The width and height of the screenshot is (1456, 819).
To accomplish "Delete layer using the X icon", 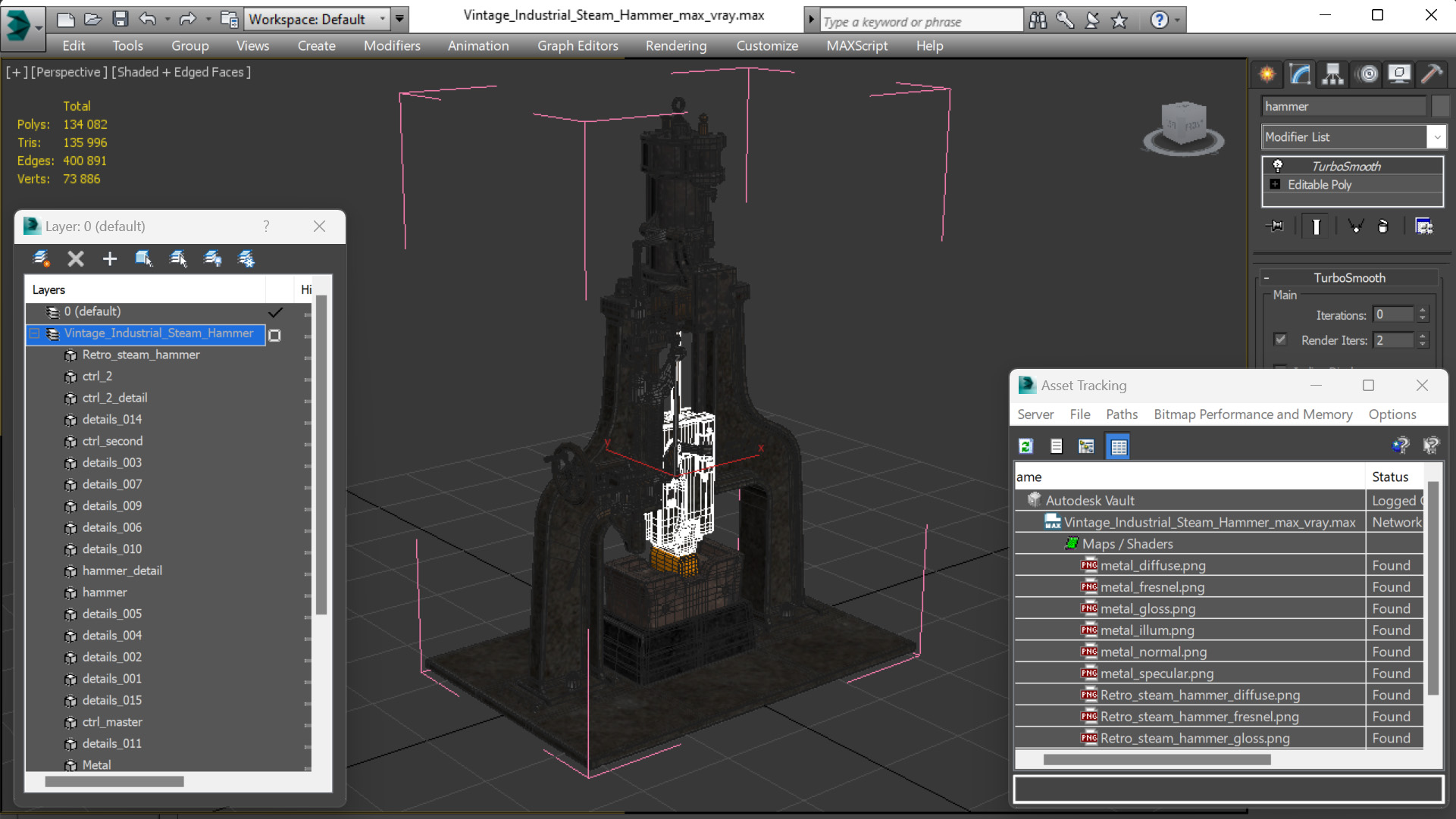I will point(76,259).
